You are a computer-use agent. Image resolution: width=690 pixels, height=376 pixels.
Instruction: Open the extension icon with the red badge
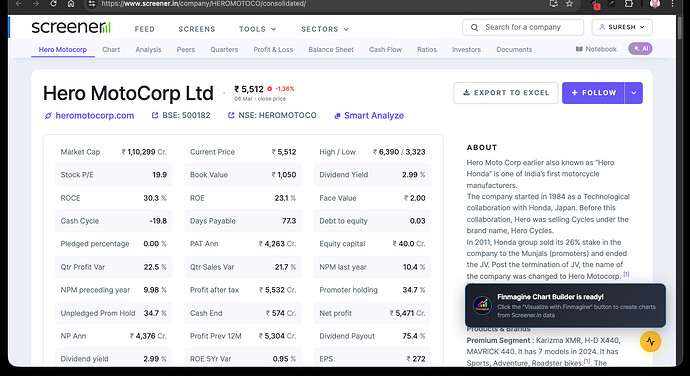[595, 4]
